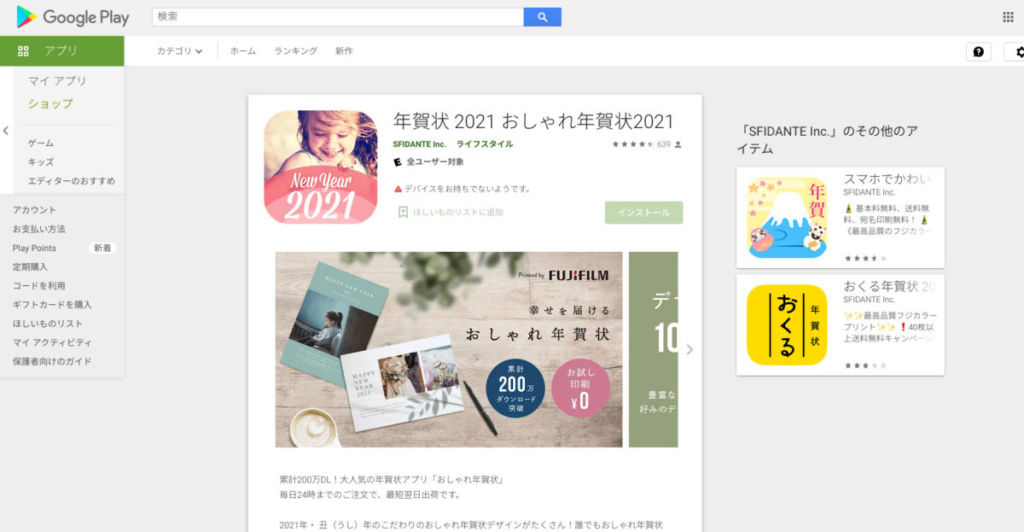Click the wishlist bookmark icon
The height and width of the screenshot is (532, 1024).
pos(403,212)
